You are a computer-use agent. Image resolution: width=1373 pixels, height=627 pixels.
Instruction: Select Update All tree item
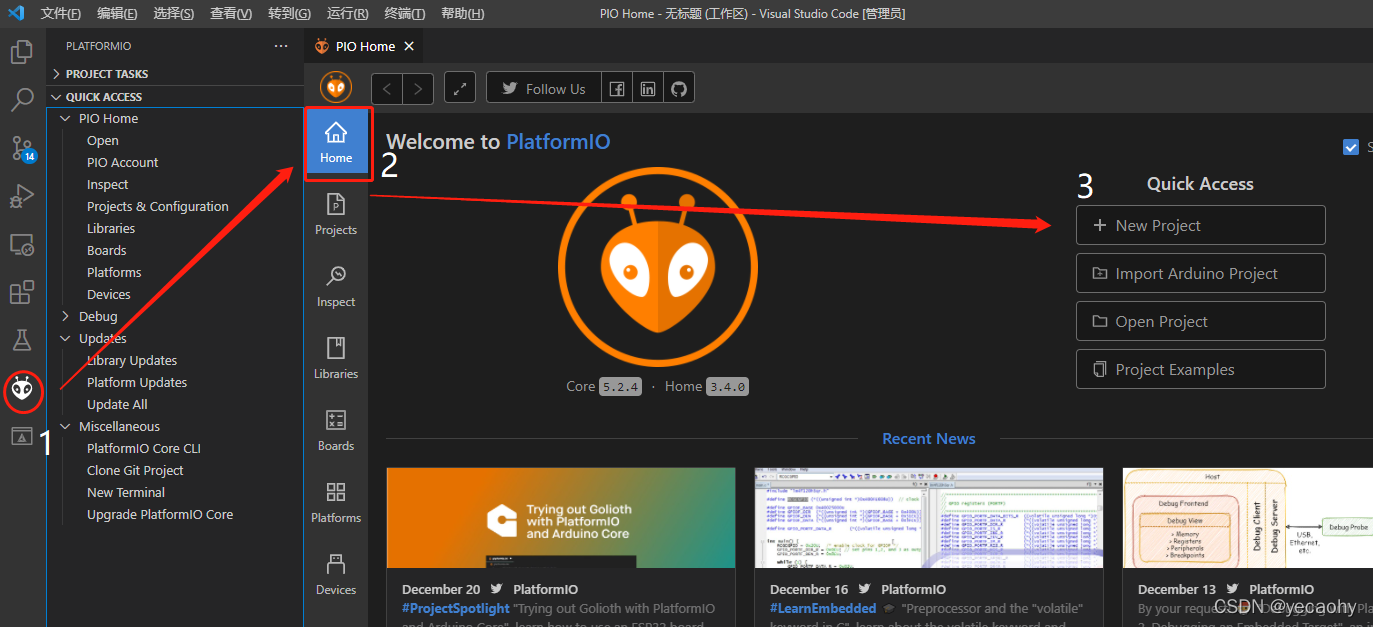pos(117,404)
